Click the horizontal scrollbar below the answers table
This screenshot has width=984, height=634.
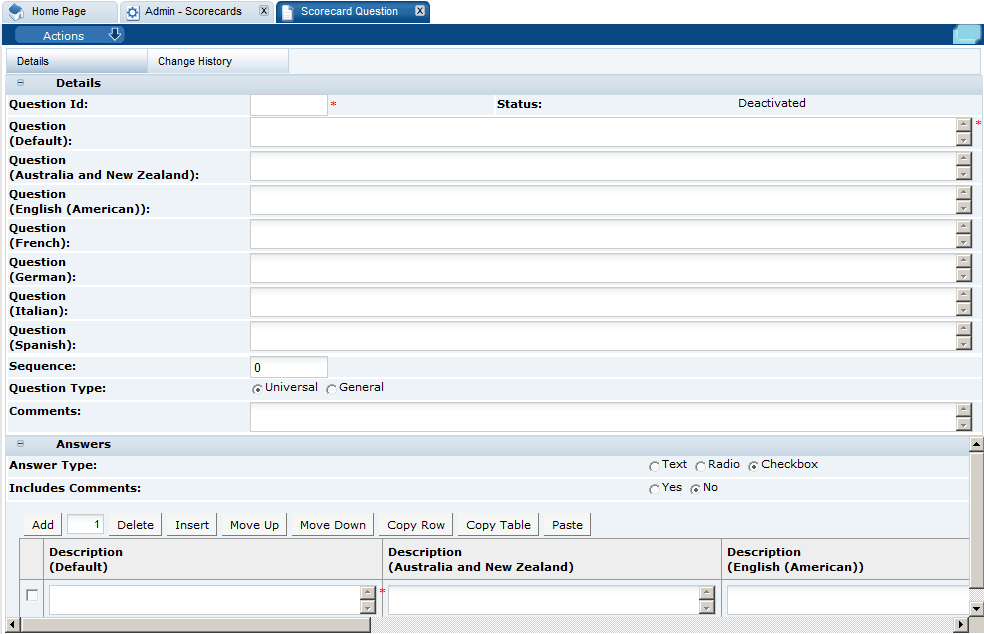190,626
